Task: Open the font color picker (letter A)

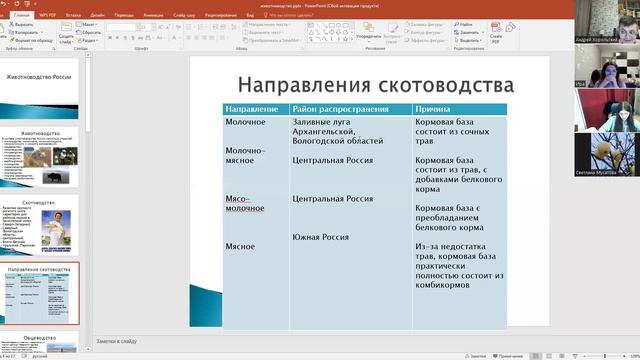Action: (174, 38)
